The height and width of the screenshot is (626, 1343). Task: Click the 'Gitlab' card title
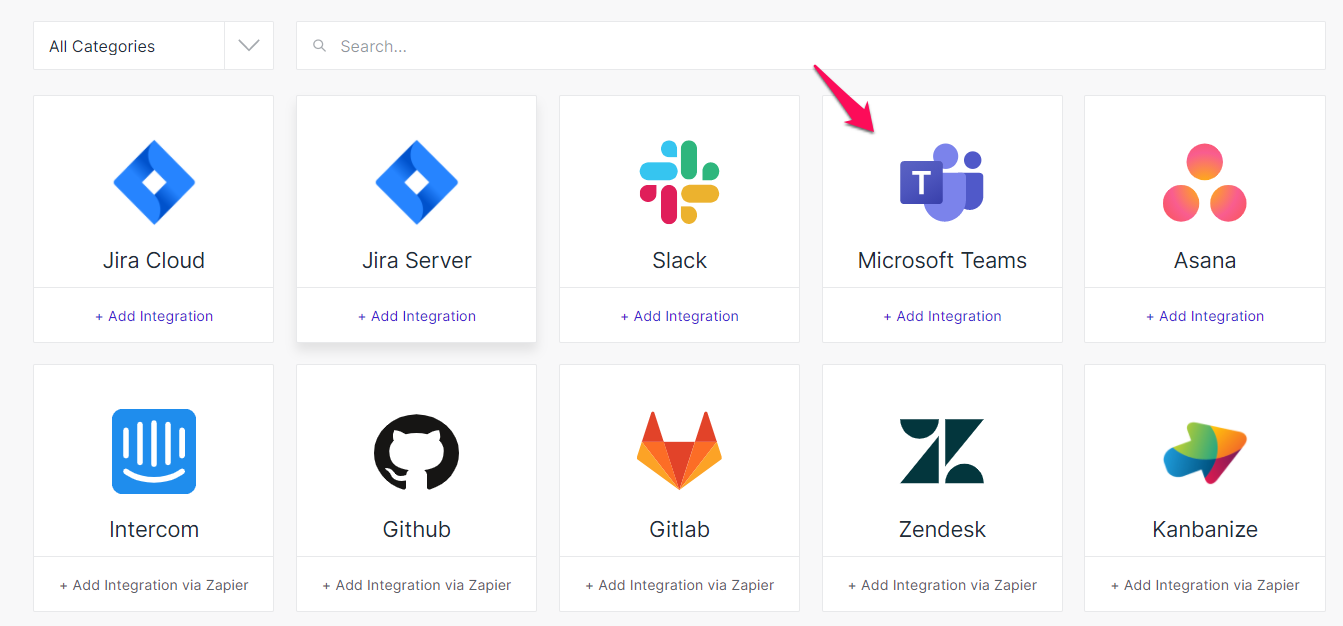click(680, 530)
